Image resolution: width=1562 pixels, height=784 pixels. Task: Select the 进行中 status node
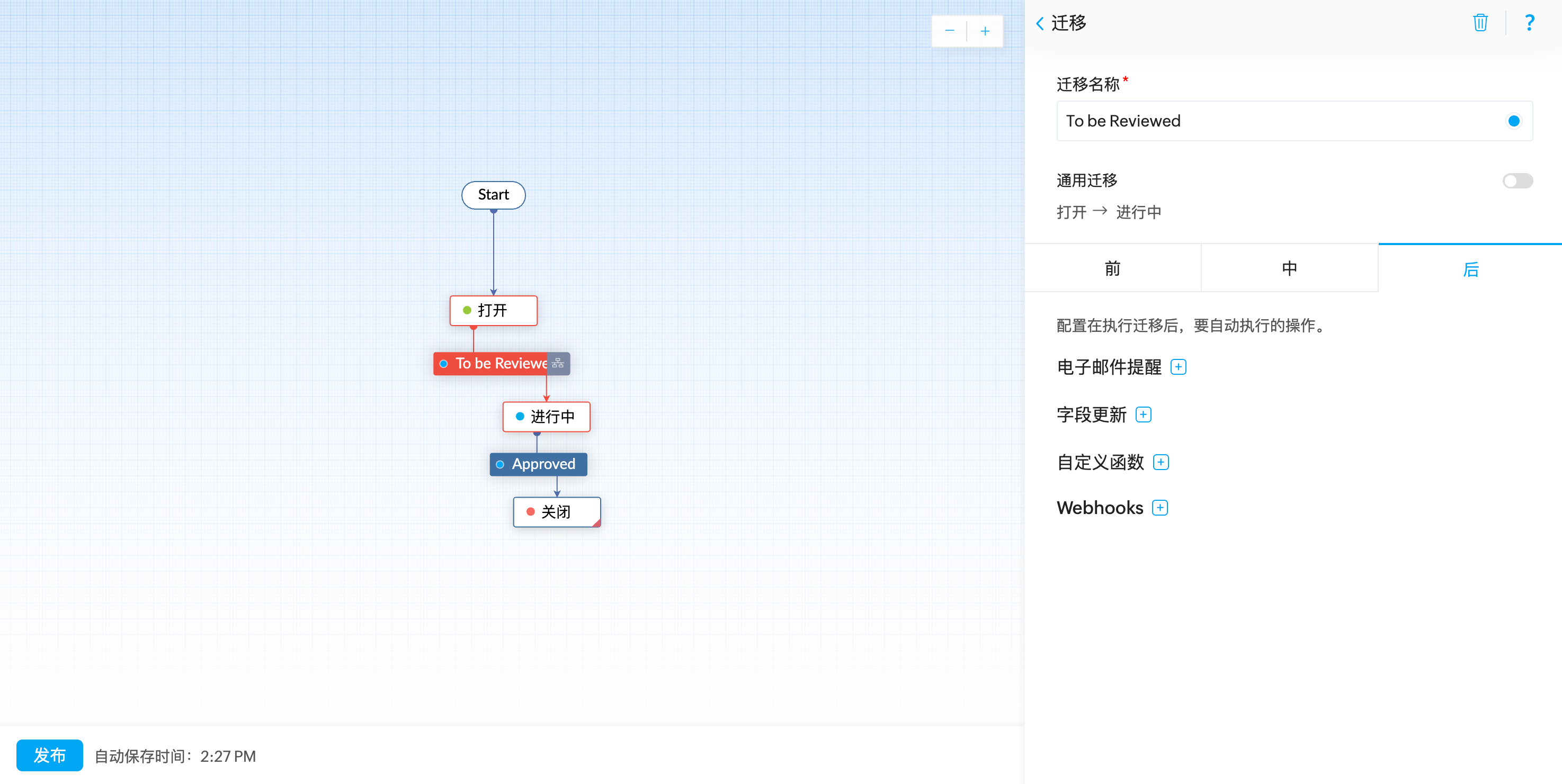pyautogui.click(x=546, y=417)
